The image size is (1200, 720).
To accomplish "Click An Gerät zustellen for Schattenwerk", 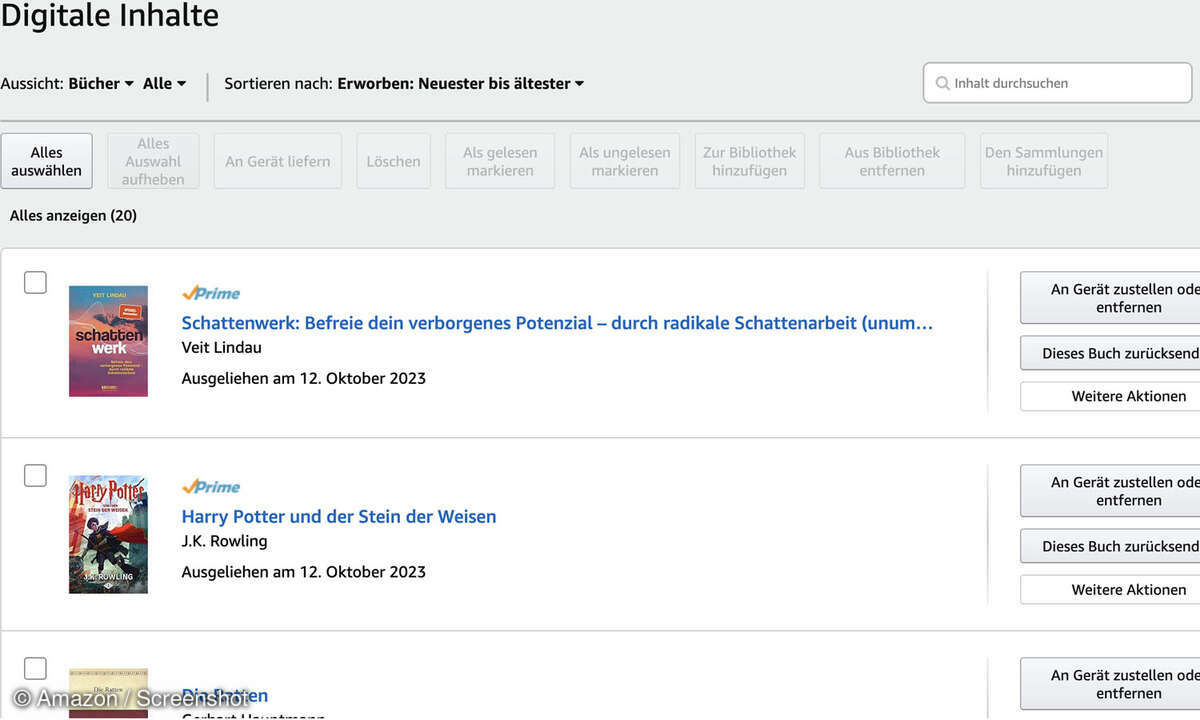I will [1110, 298].
